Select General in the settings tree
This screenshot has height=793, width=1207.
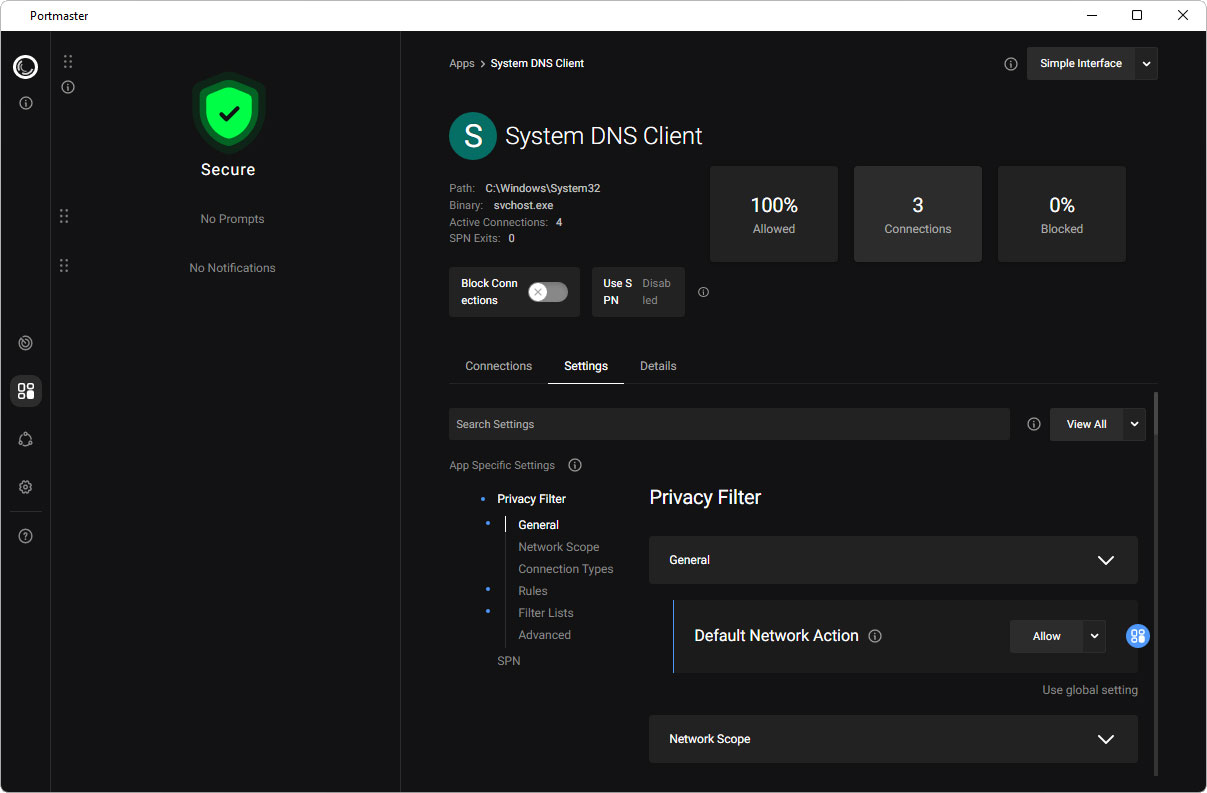click(x=538, y=525)
